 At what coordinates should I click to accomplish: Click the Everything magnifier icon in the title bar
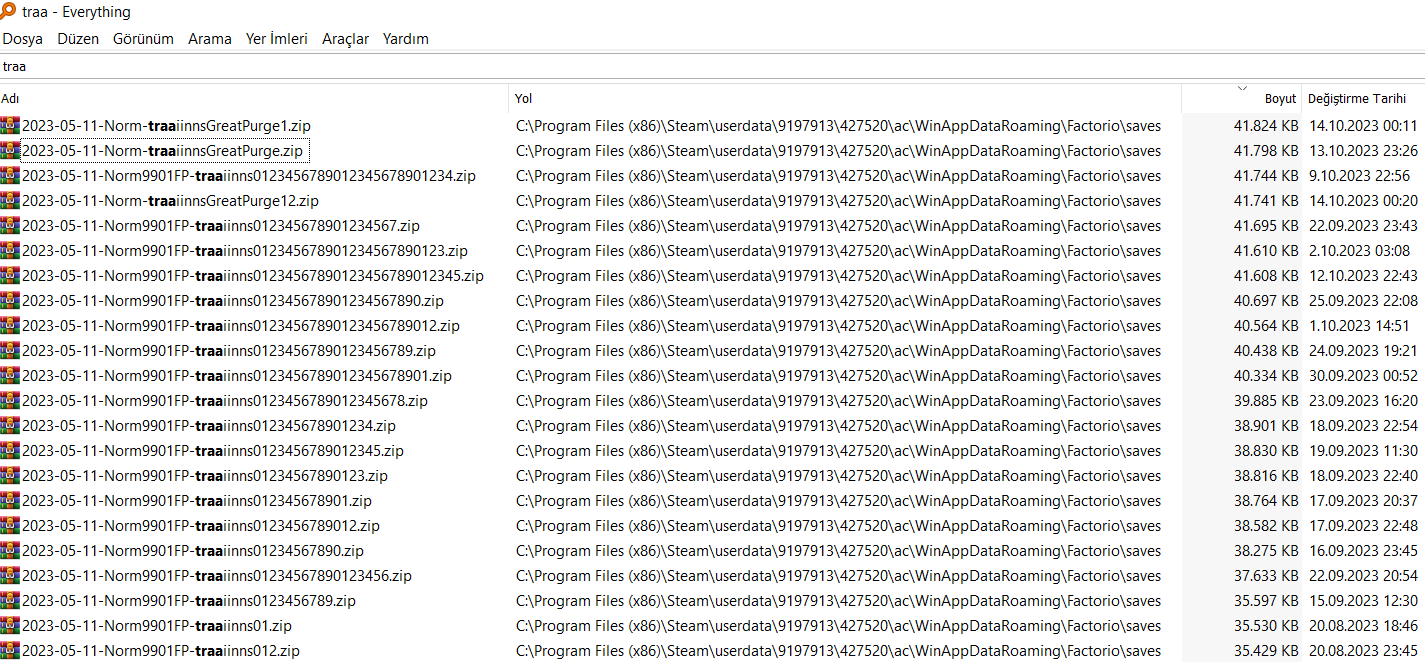[x=8, y=12]
